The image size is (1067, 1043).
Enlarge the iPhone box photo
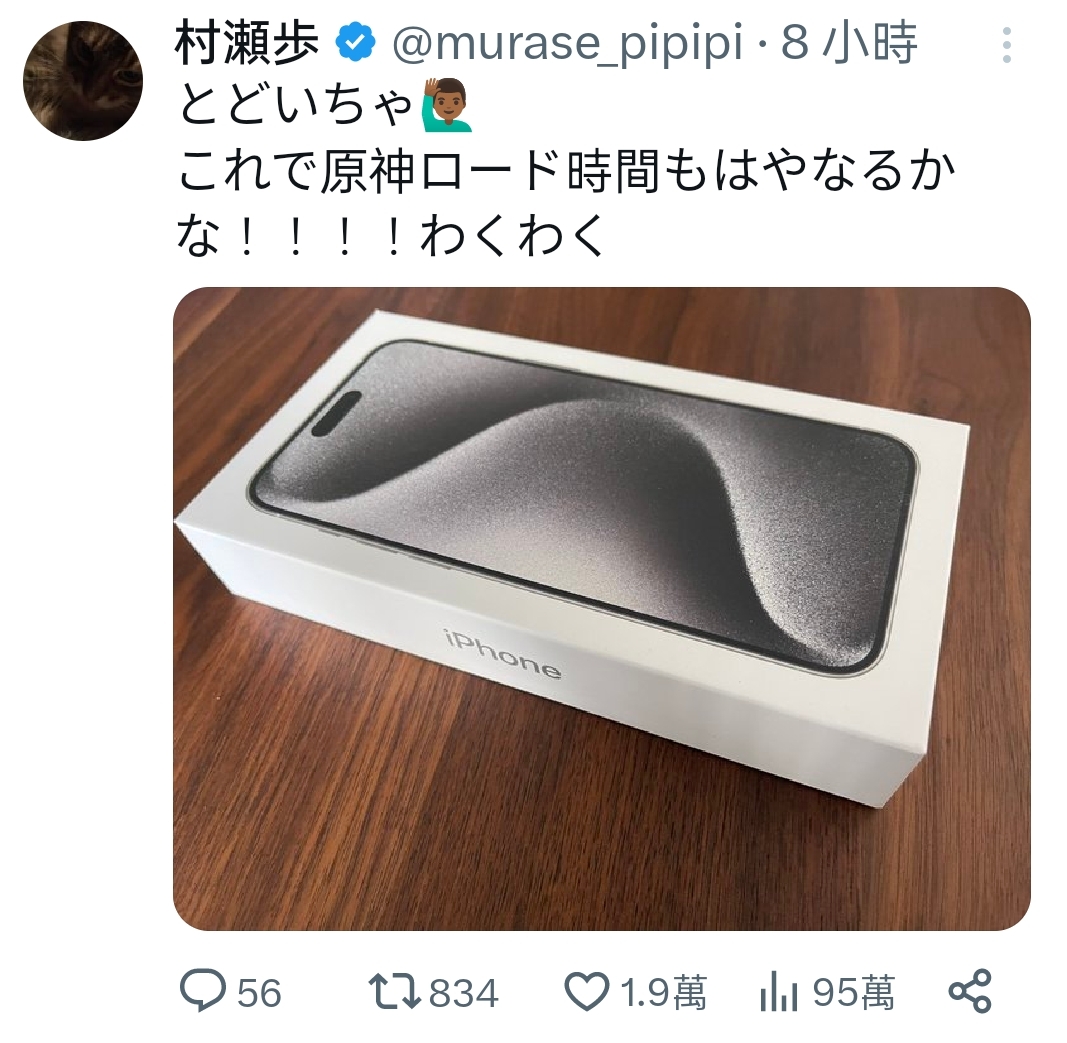[x=602, y=609]
